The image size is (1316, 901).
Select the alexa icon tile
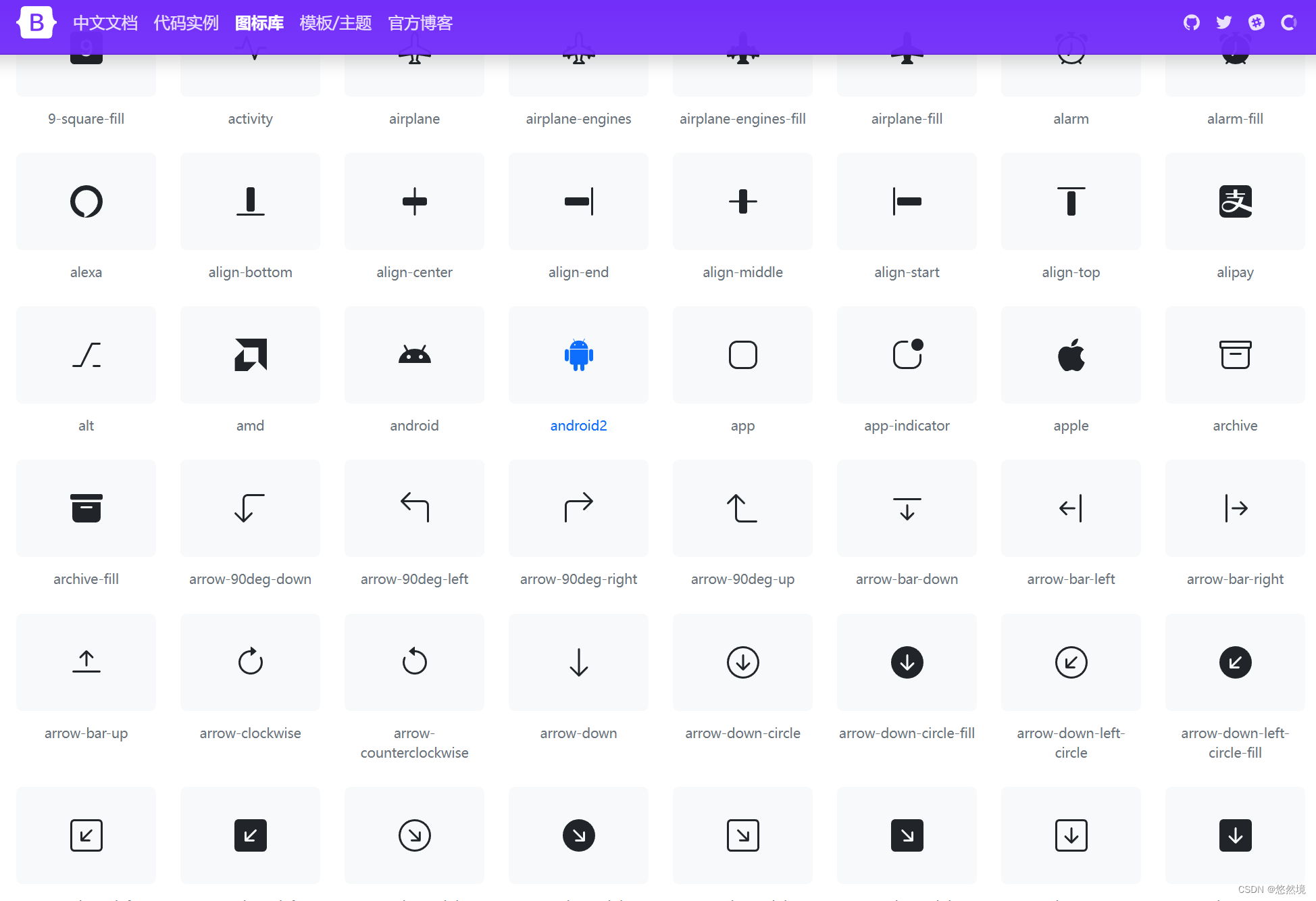coord(86,201)
